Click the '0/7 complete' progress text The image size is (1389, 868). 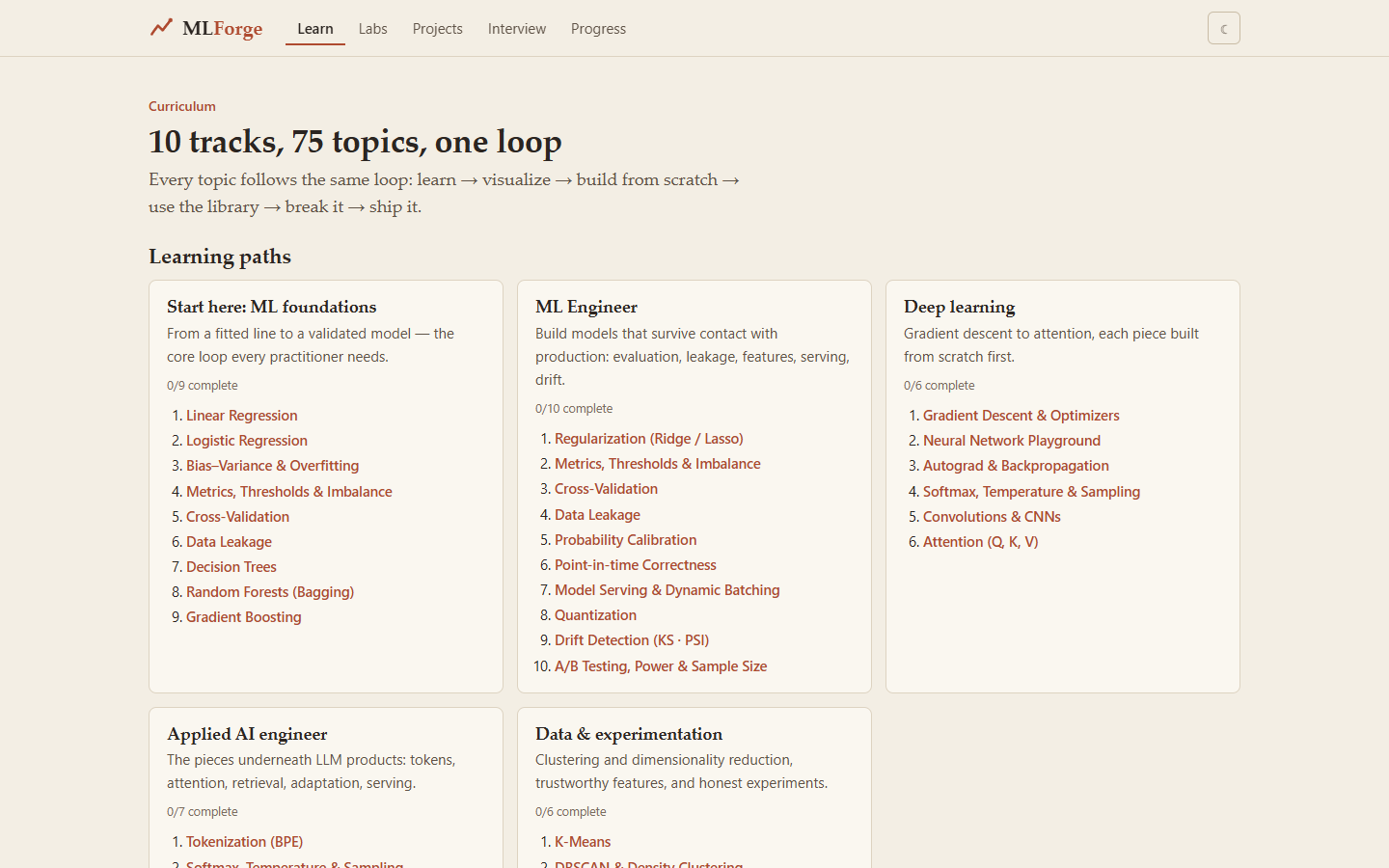pyautogui.click(x=203, y=812)
